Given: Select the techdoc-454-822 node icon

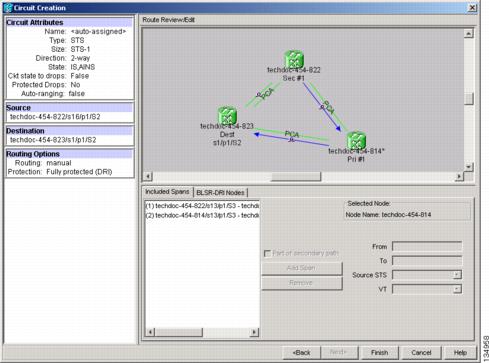Looking at the screenshot, I should [294, 59].
